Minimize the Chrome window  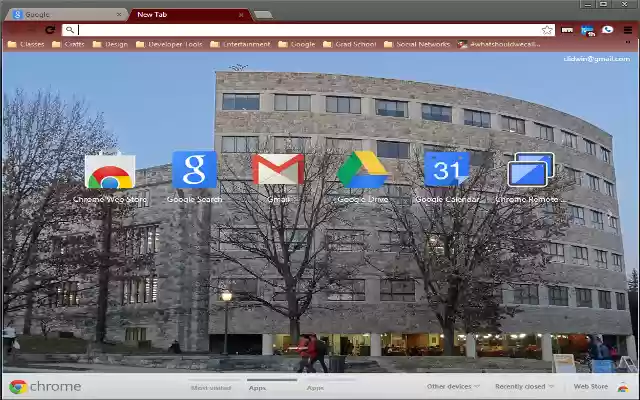point(588,4)
